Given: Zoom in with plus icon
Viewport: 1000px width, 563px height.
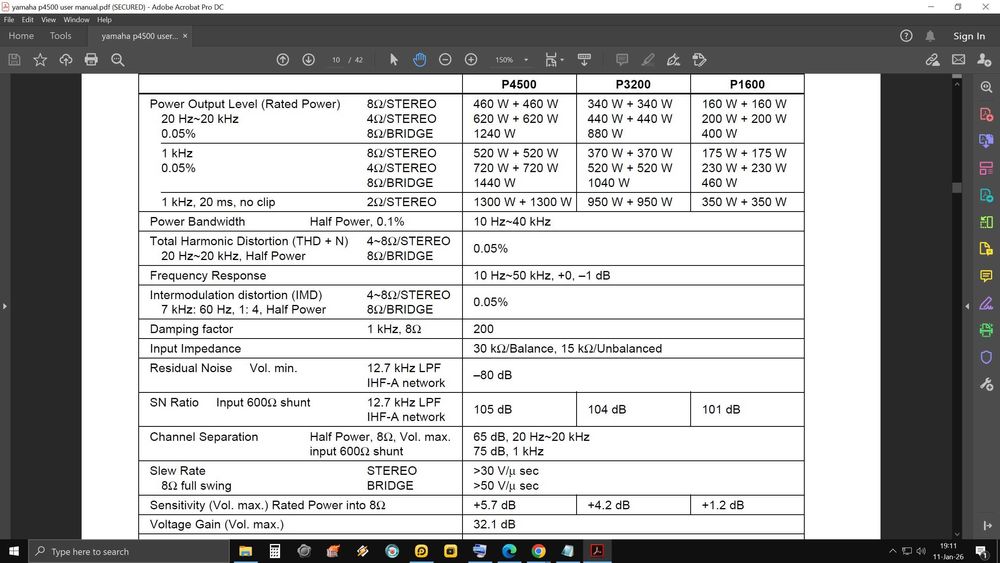Looking at the screenshot, I should [471, 60].
